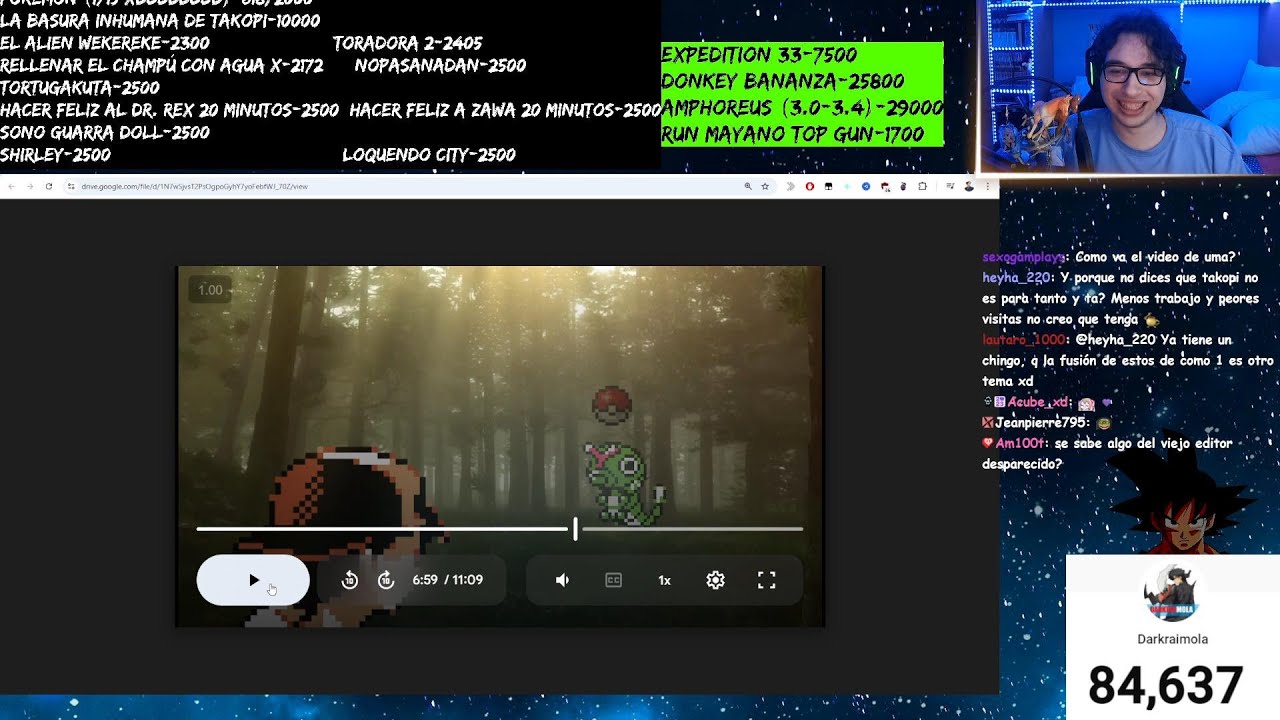Click the NOPASANADAN-2500 entry
This screenshot has height=720, width=1280.
(x=440, y=65)
